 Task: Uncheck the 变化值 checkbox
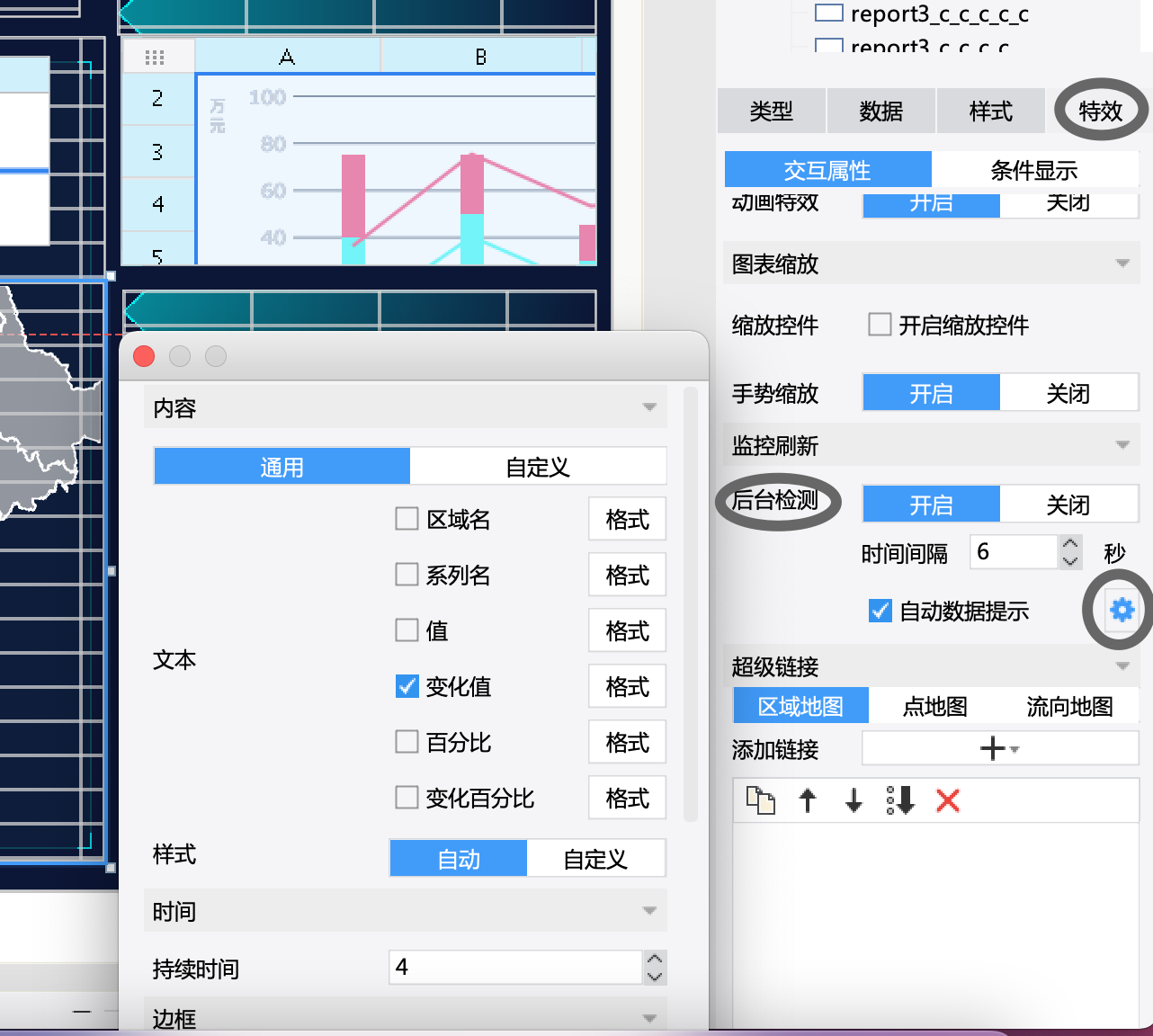click(x=407, y=686)
